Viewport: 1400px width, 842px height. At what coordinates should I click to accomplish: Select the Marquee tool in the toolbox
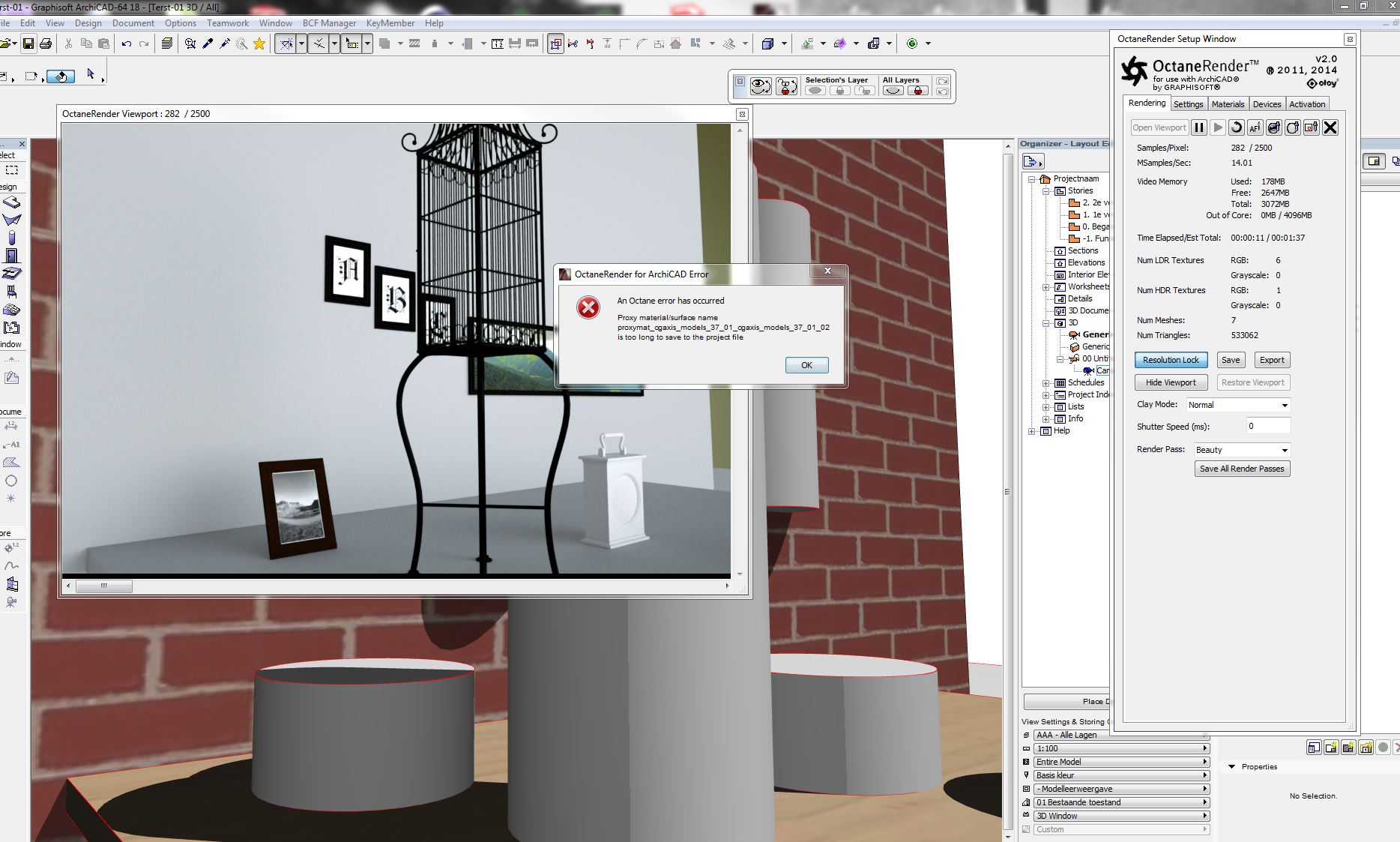pos(12,171)
